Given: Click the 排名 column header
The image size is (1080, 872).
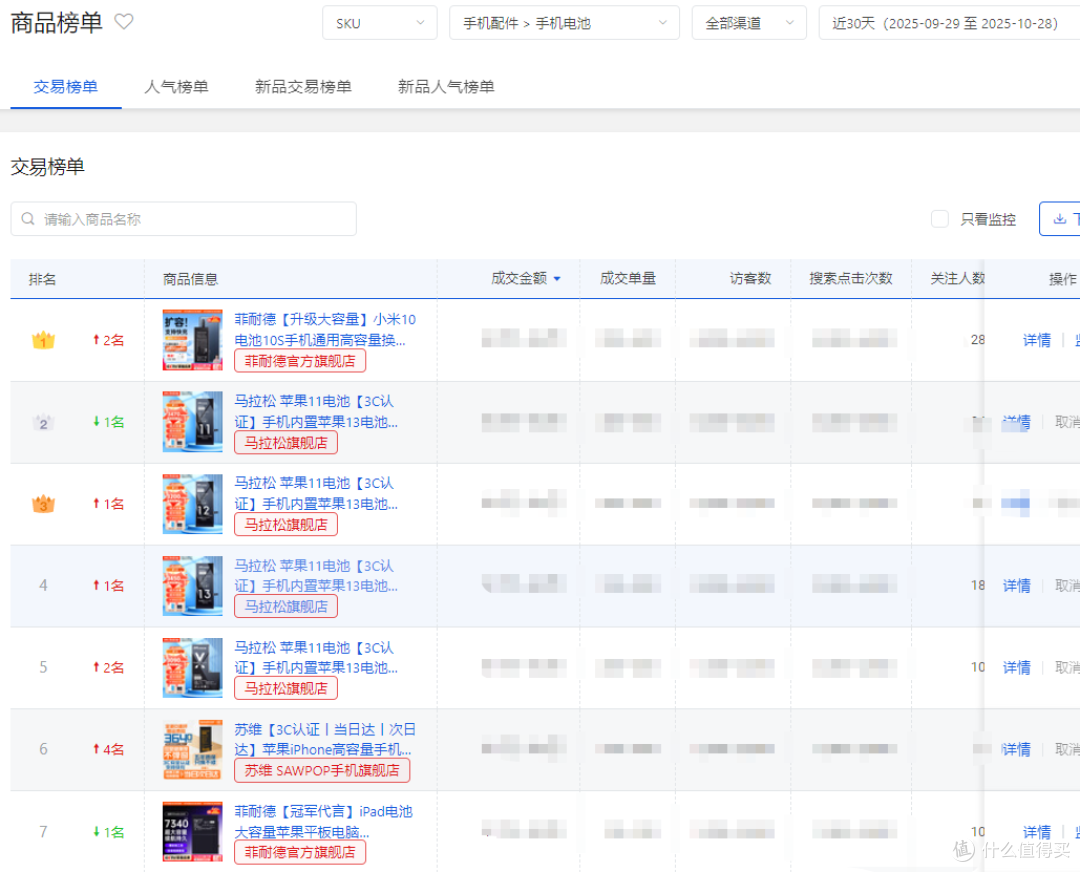Looking at the screenshot, I should click(x=43, y=279).
